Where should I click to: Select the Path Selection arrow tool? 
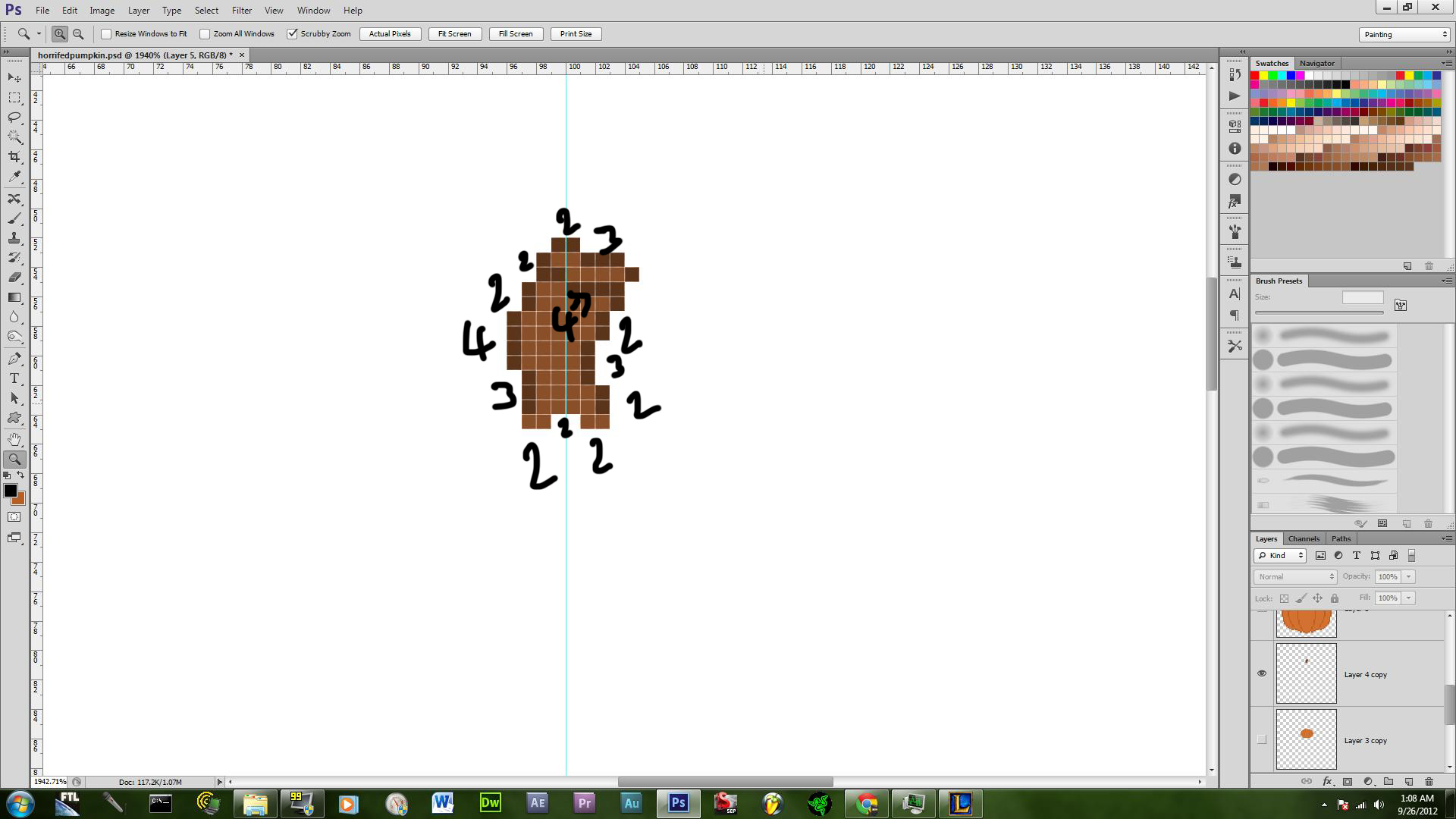14,398
